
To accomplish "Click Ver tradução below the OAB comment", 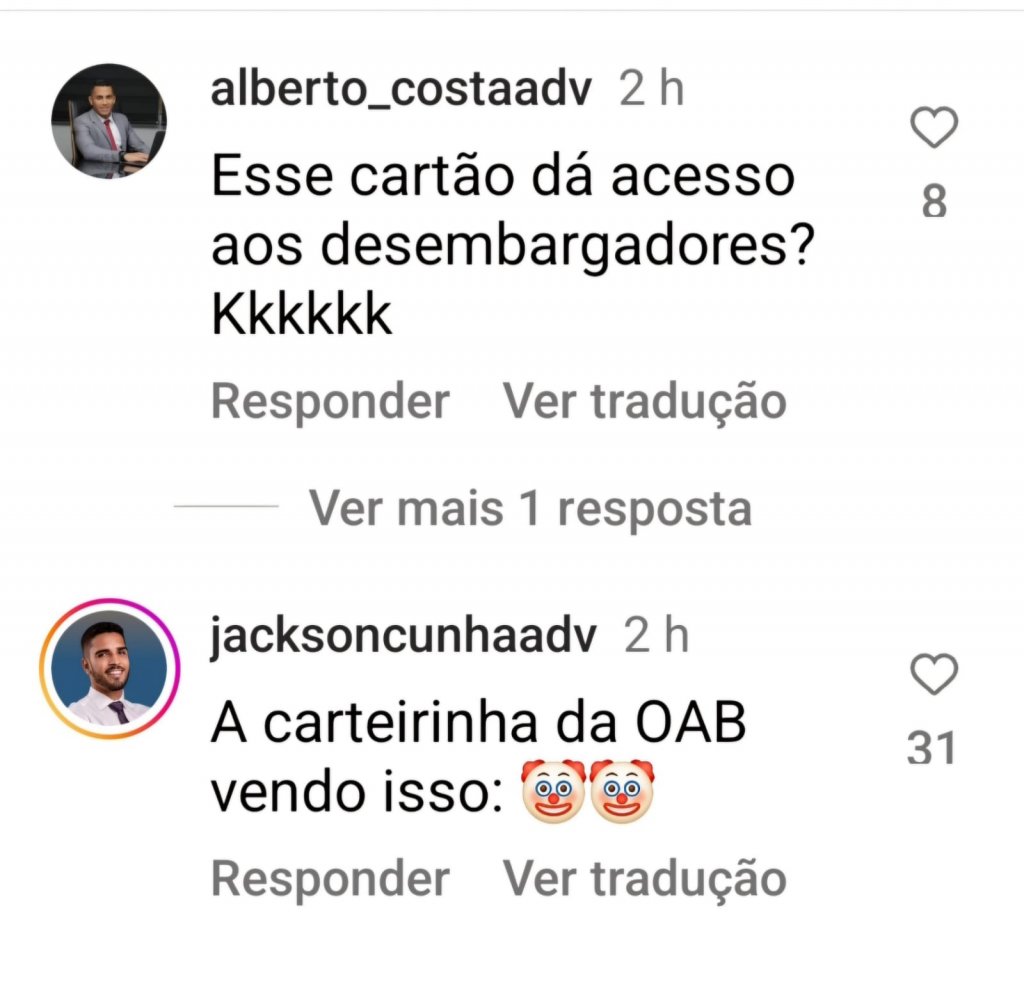I will tap(644, 879).
